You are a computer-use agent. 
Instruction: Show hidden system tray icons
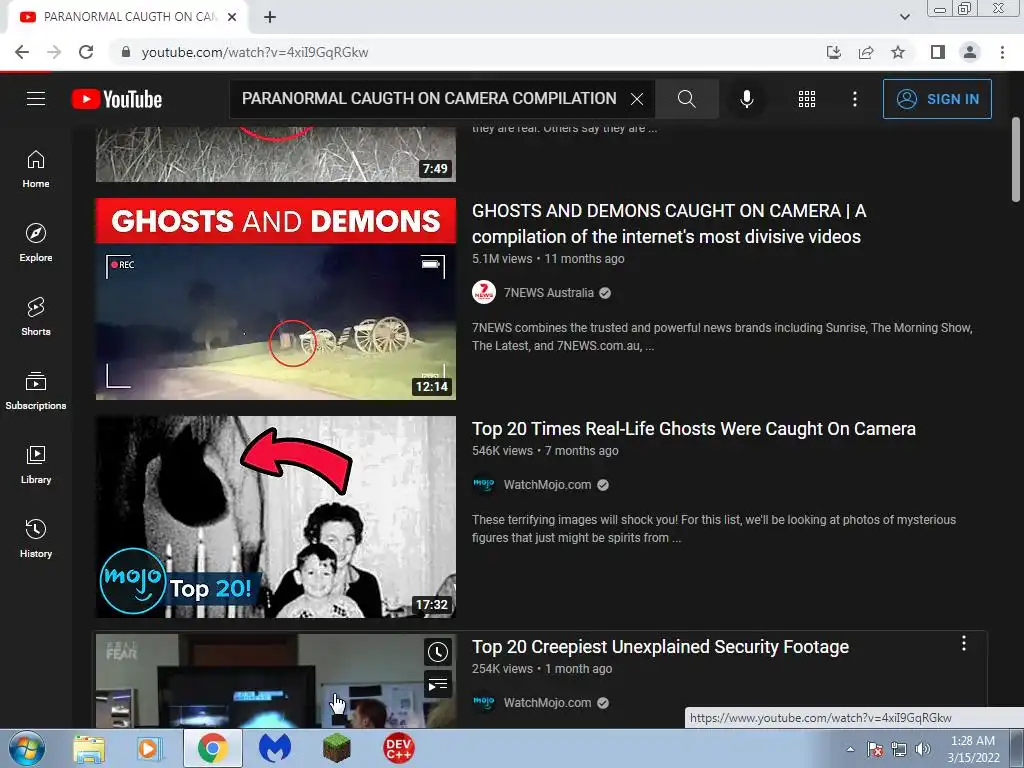click(x=850, y=749)
